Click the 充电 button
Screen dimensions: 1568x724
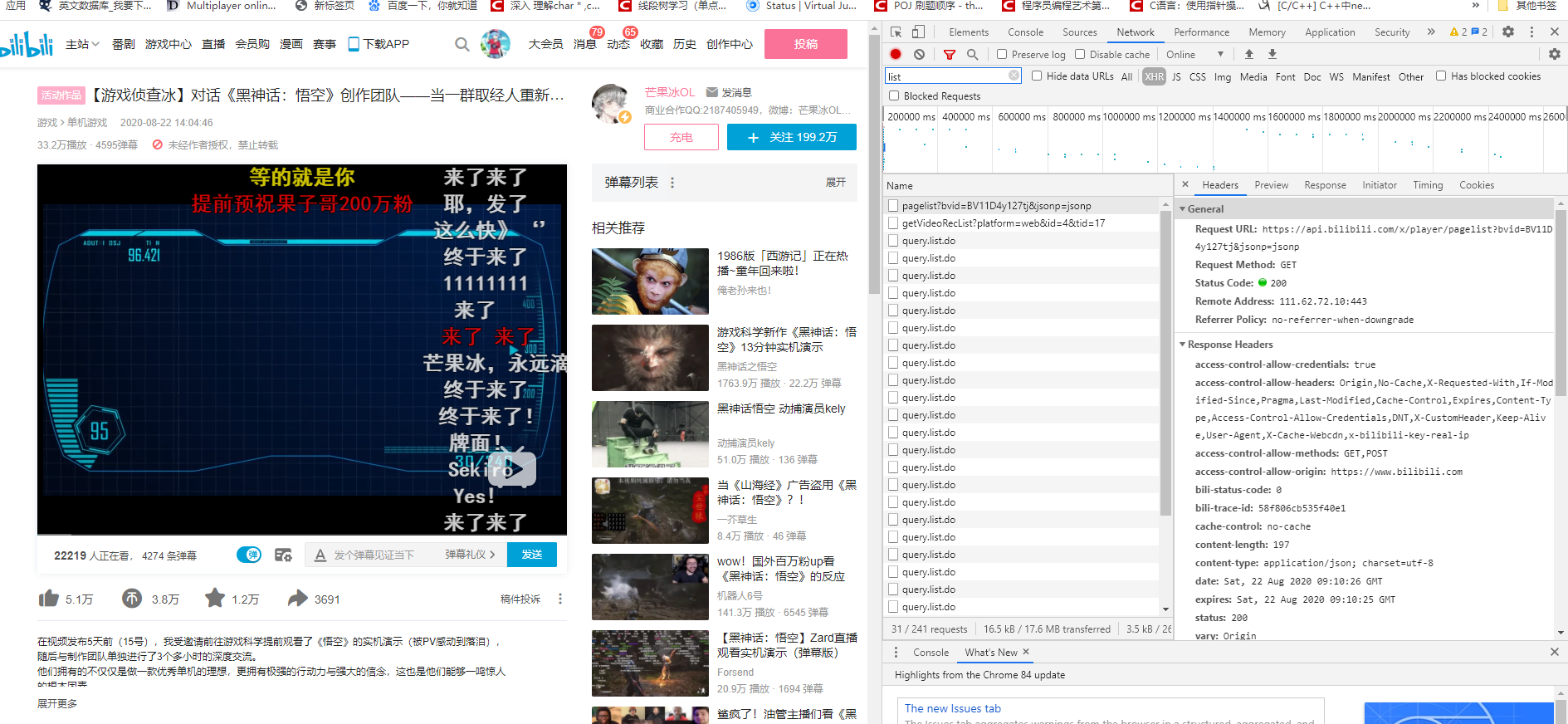click(x=681, y=137)
